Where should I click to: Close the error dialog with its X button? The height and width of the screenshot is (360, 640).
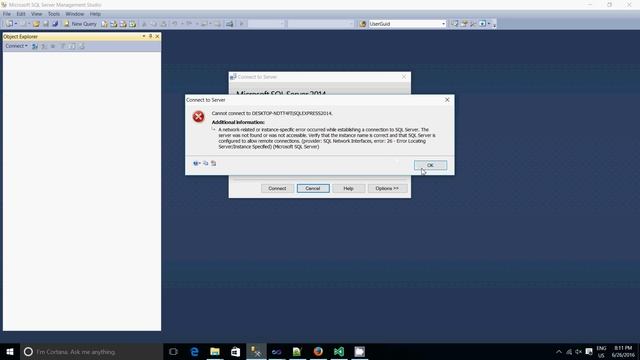(x=447, y=100)
